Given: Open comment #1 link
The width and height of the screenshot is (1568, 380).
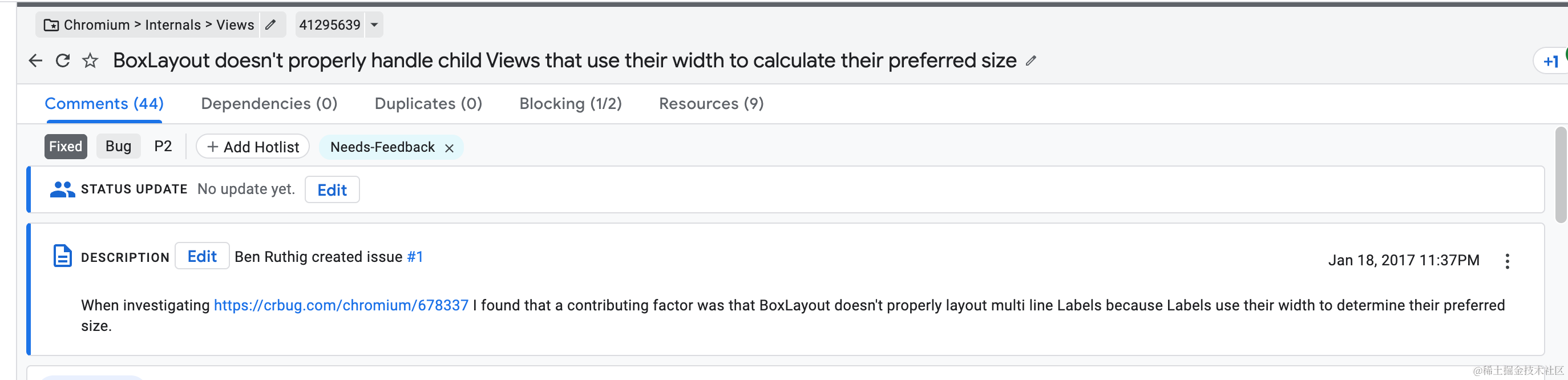Looking at the screenshot, I should click(x=417, y=256).
